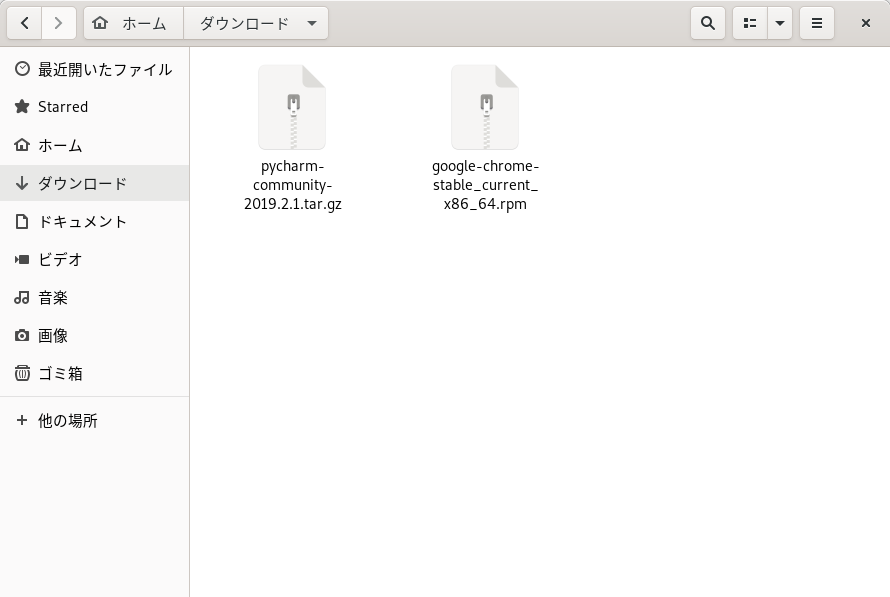Screen dimensions: 890x597
Task: Open Starred location label
Action: coord(62,107)
